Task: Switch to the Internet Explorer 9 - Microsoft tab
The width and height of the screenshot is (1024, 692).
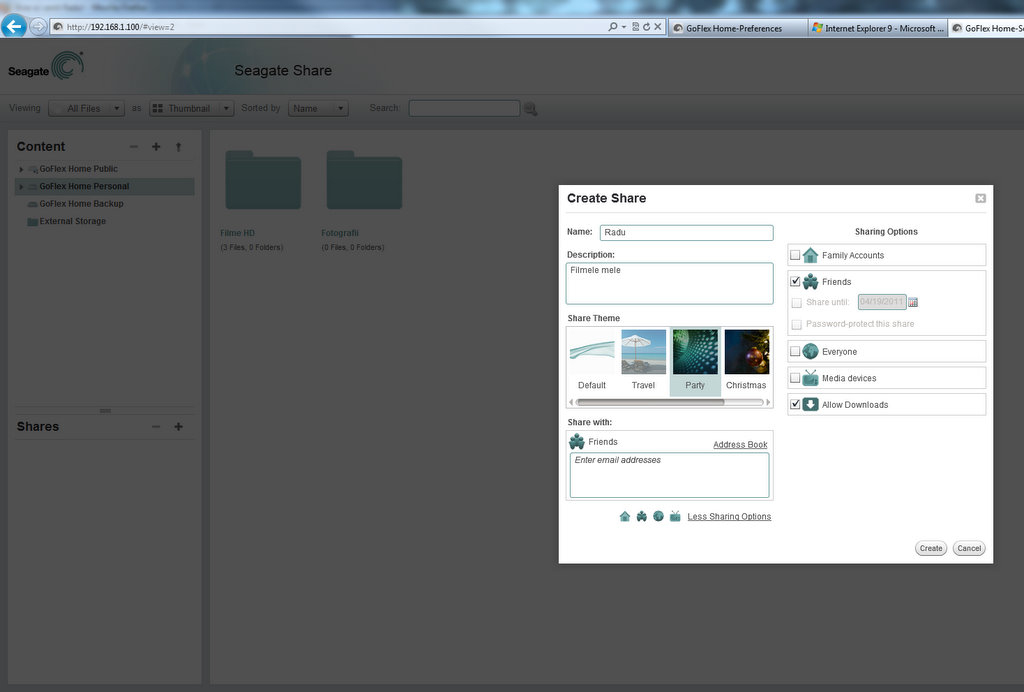Action: [x=877, y=28]
